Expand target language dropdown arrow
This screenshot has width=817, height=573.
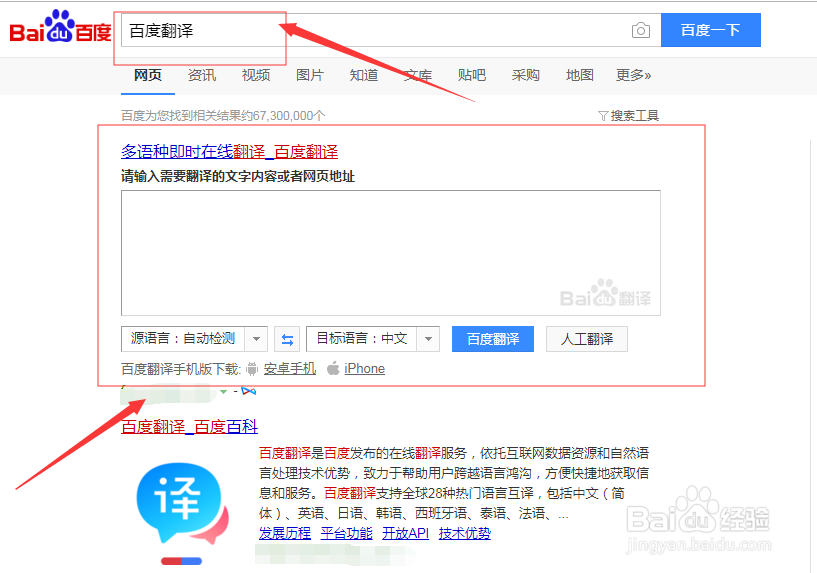click(x=428, y=339)
